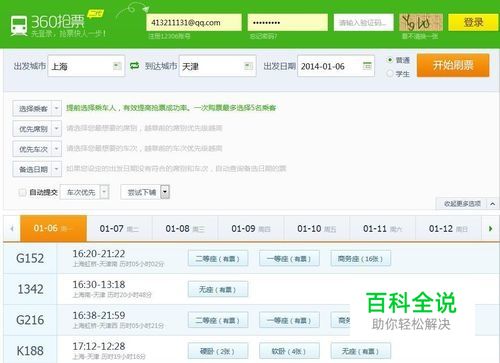The width and height of the screenshot is (500, 363).
Task: Switch to the 01-12 date tab
Action: 448,229
